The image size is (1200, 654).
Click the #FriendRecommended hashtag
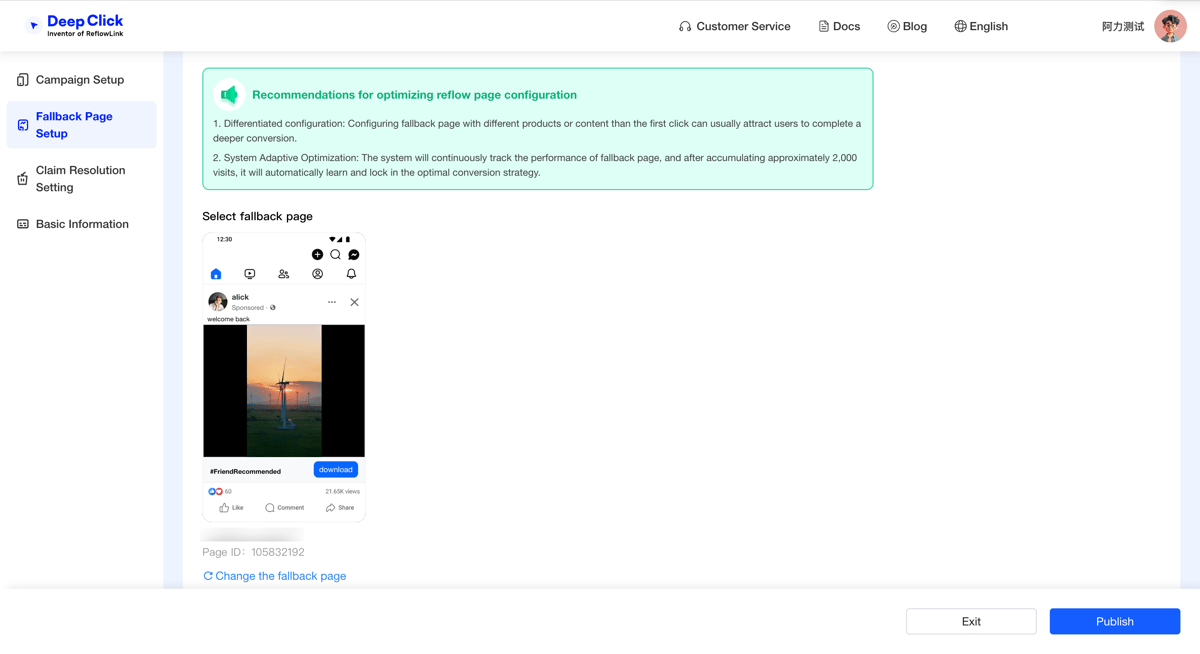coord(245,471)
